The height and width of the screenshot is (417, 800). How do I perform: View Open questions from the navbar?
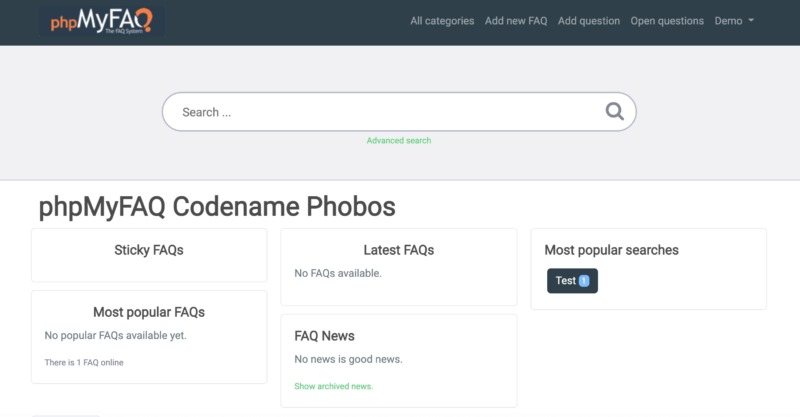[x=667, y=21]
